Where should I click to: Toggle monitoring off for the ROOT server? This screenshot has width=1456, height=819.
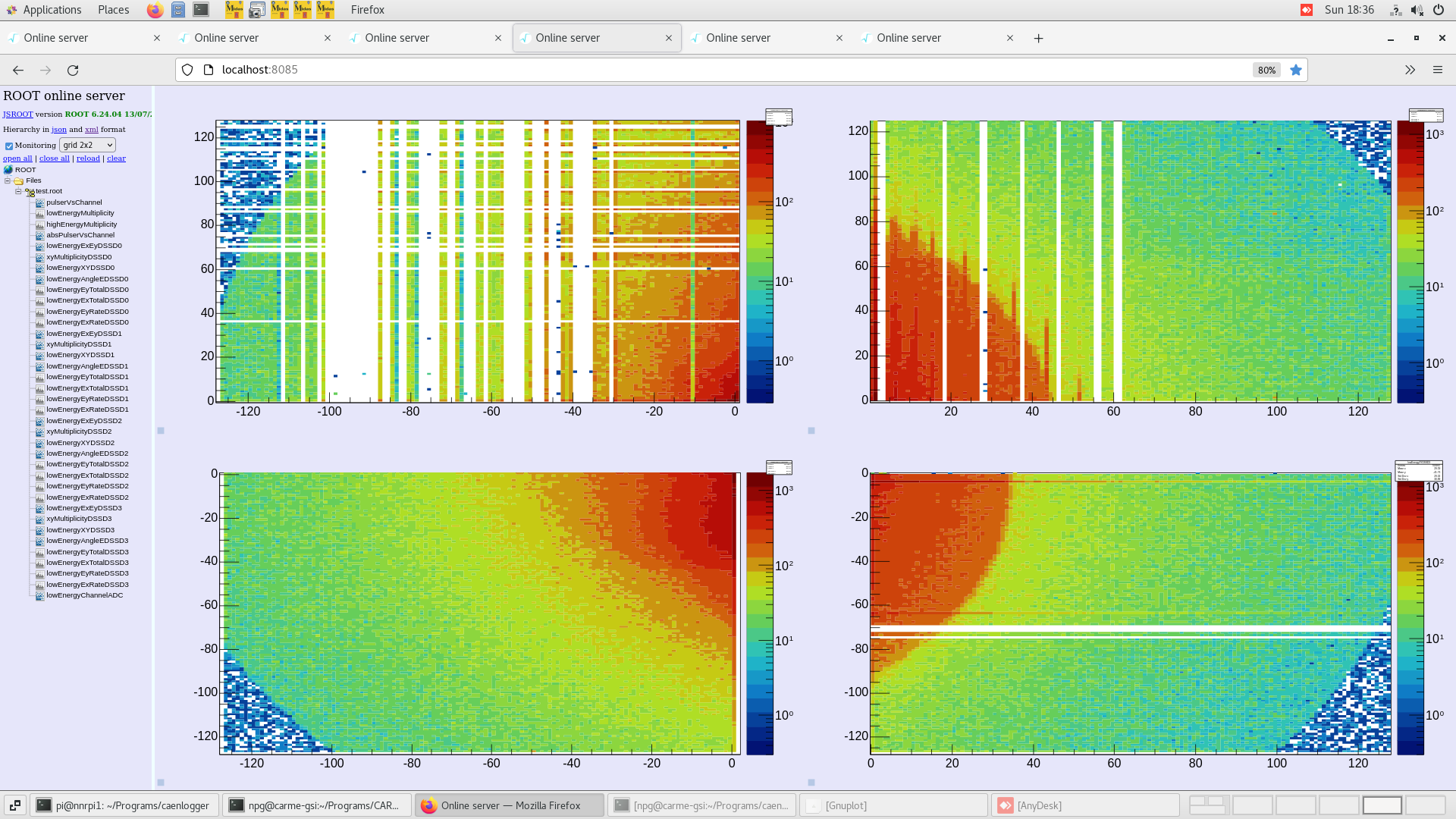tap(8, 145)
